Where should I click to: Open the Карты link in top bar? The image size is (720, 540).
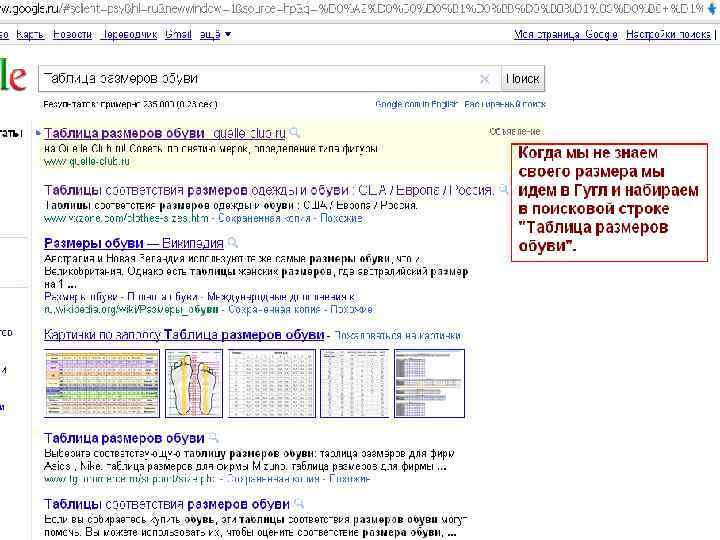coord(30,34)
